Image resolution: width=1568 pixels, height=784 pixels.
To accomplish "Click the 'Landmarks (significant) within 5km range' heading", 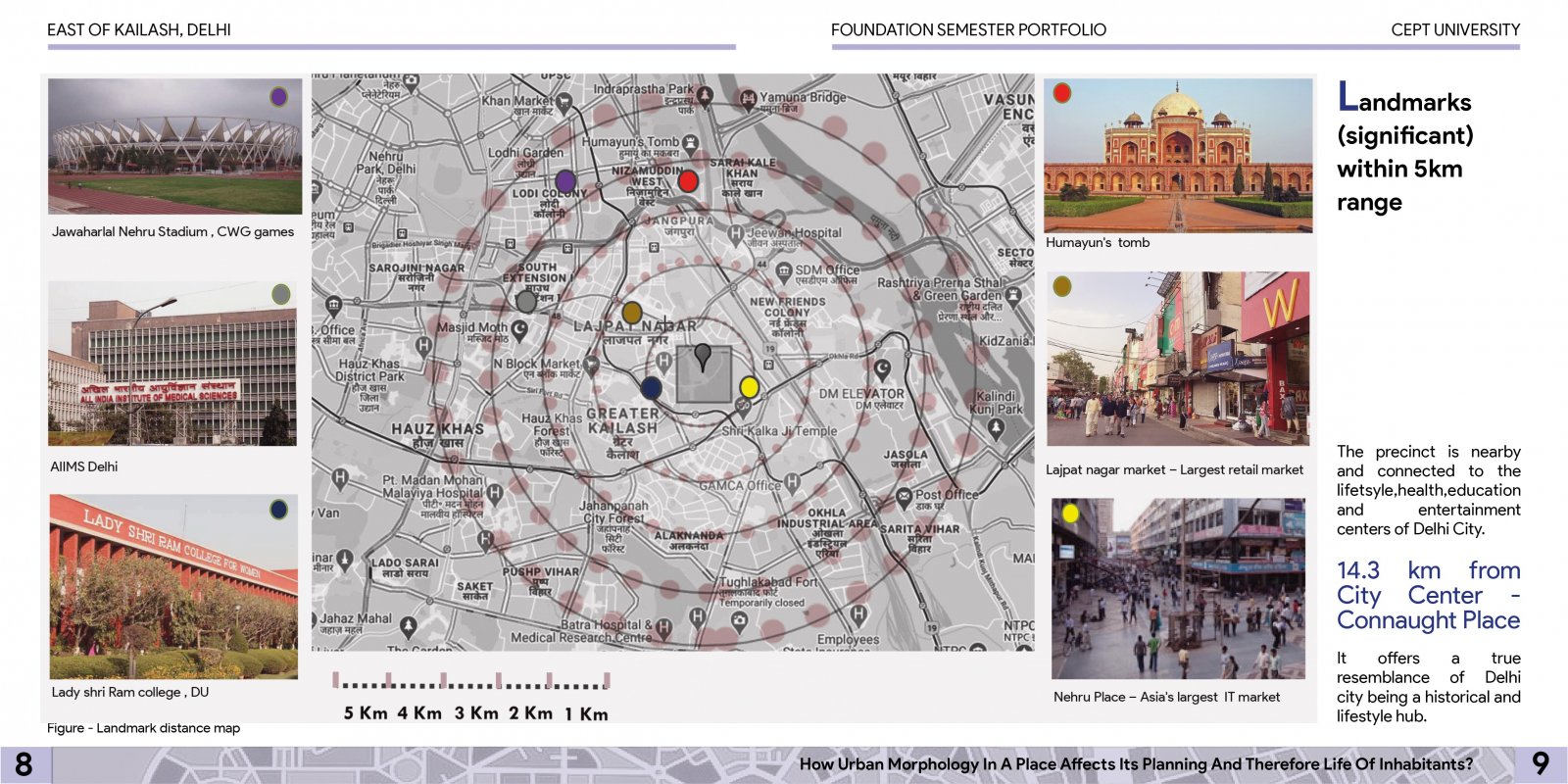I will [1405, 149].
